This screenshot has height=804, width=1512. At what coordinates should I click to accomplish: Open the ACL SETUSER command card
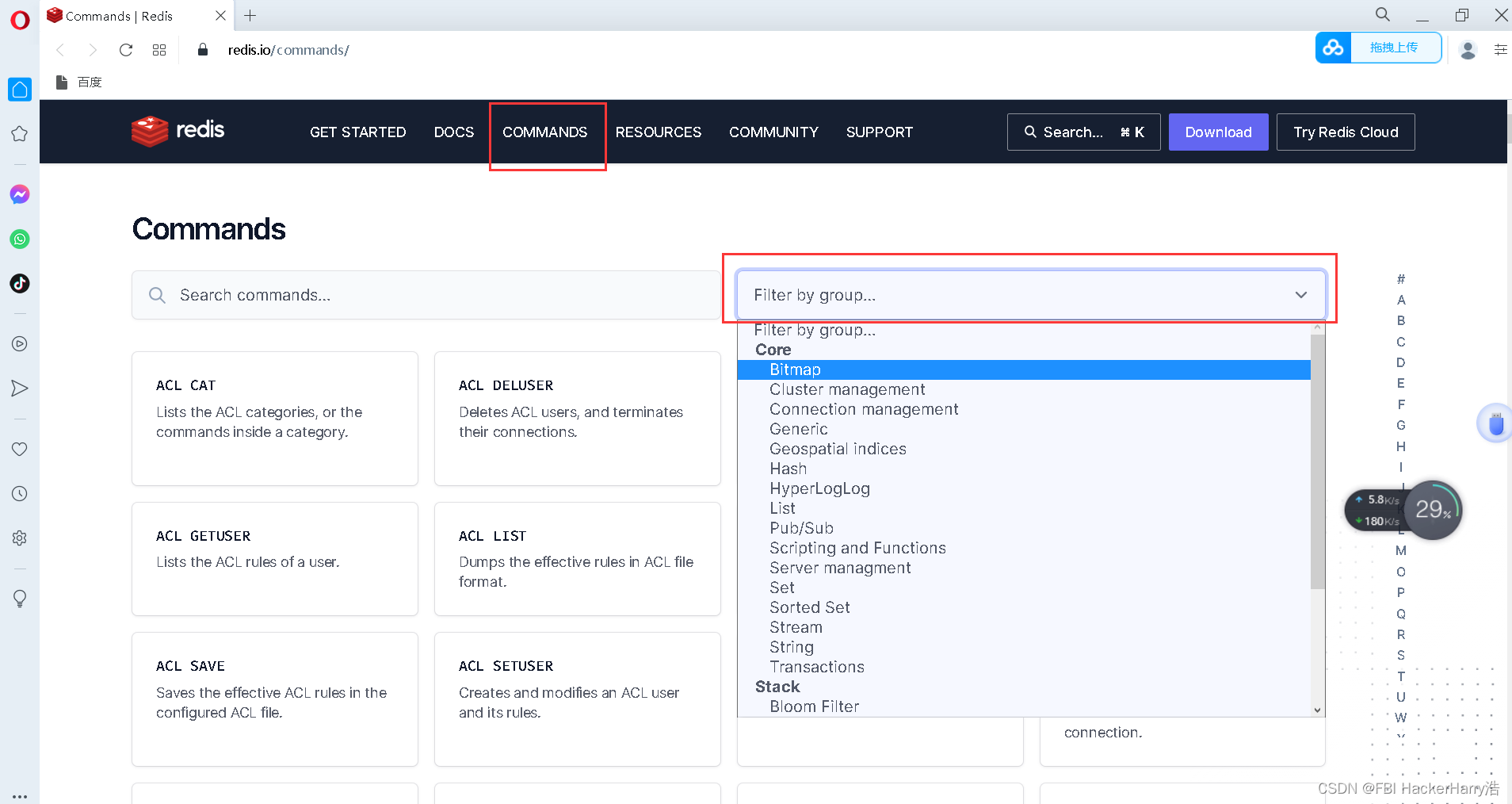pos(578,699)
